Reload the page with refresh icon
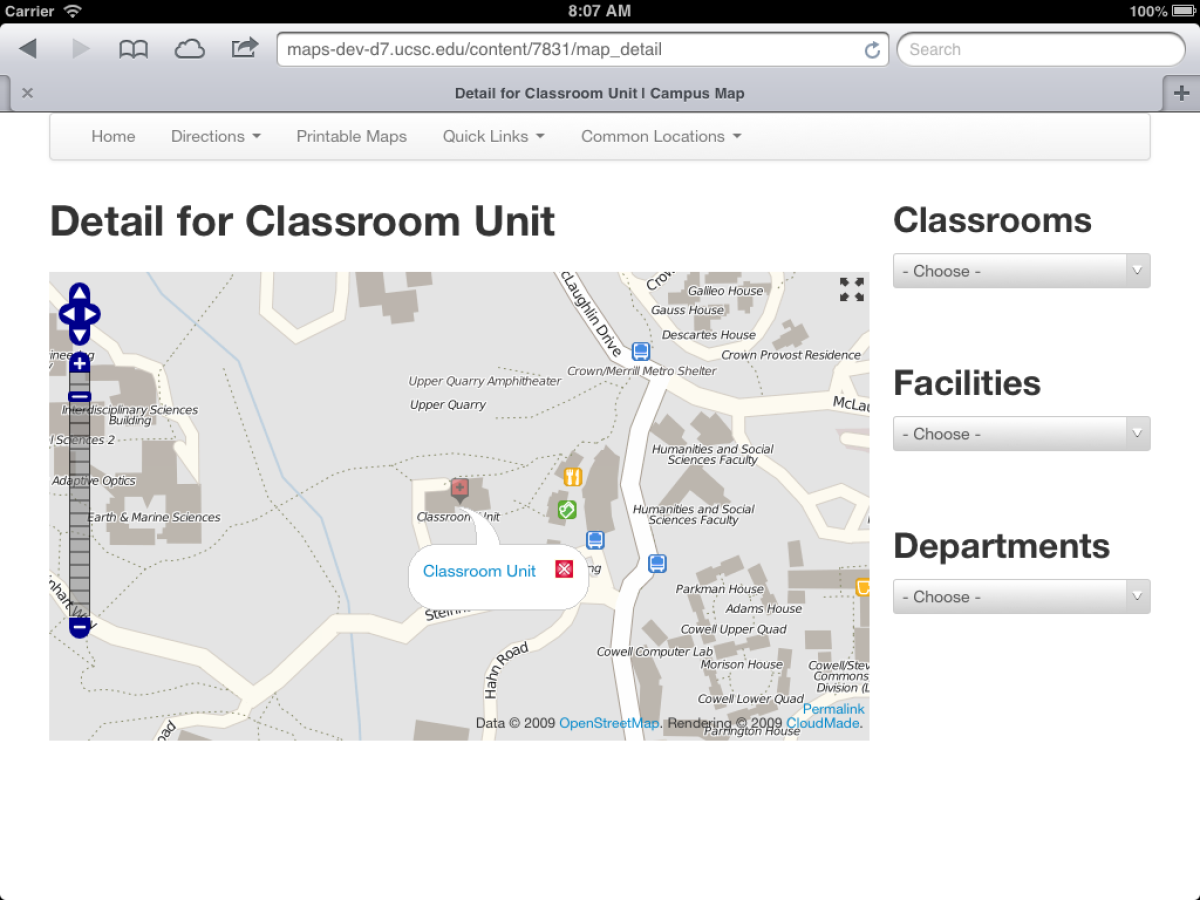Viewport: 1200px width, 900px height. (x=872, y=50)
